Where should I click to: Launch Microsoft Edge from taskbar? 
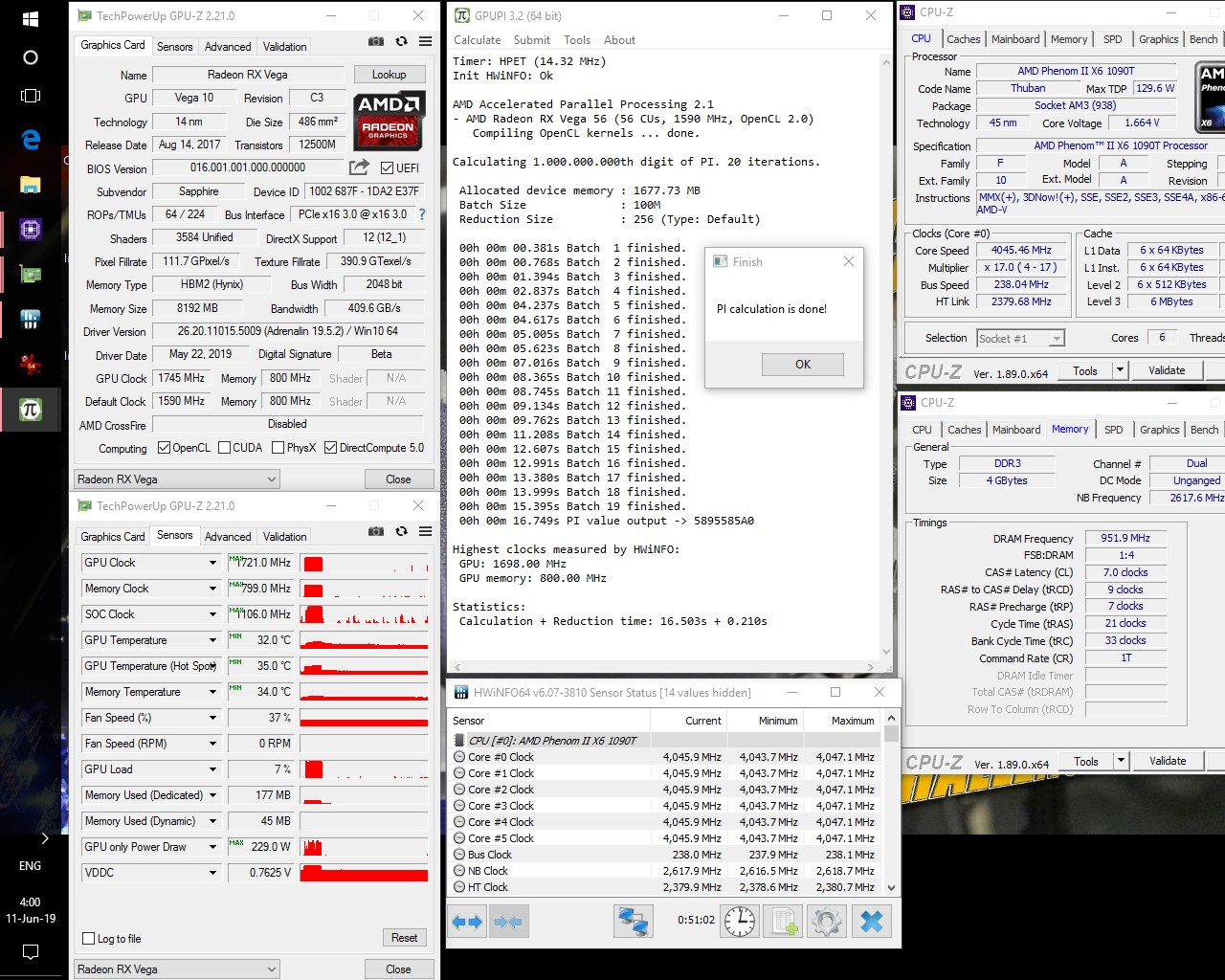(31, 140)
